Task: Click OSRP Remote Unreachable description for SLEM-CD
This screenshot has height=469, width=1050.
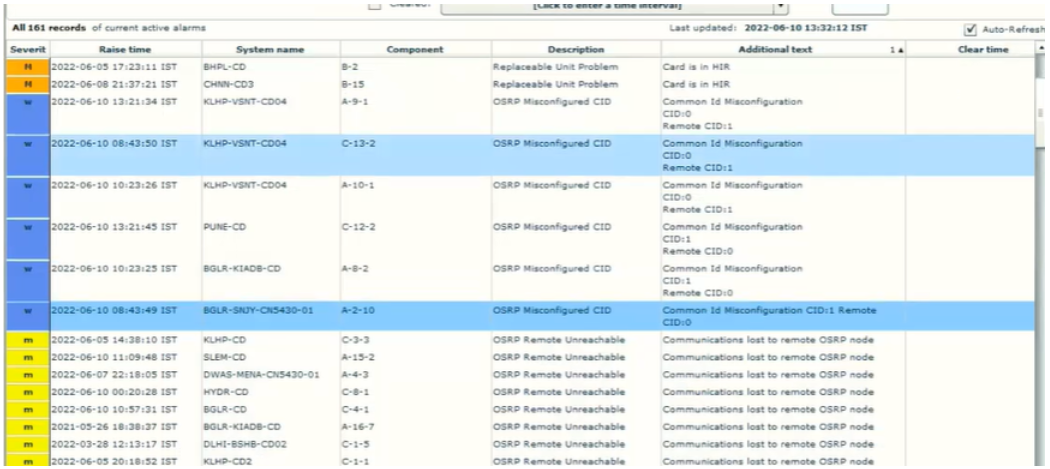Action: click(558, 358)
